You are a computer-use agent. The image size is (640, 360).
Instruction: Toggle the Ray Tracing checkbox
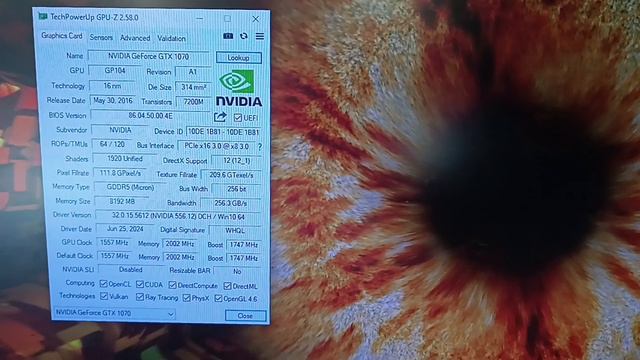(x=140, y=297)
